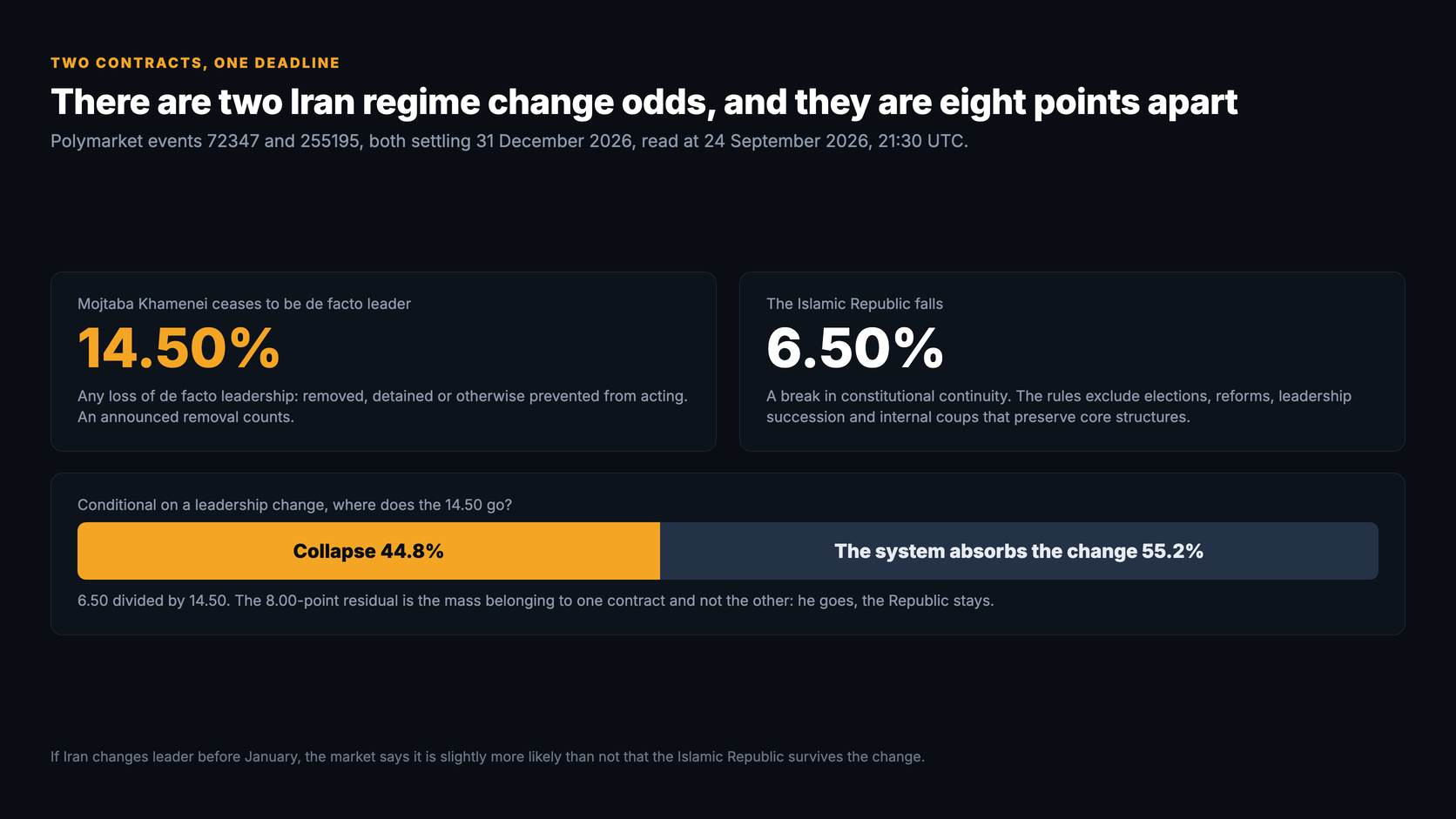This screenshot has height=819, width=1456.
Task: Click the footer note about Iran changing leader
Action: (488, 756)
